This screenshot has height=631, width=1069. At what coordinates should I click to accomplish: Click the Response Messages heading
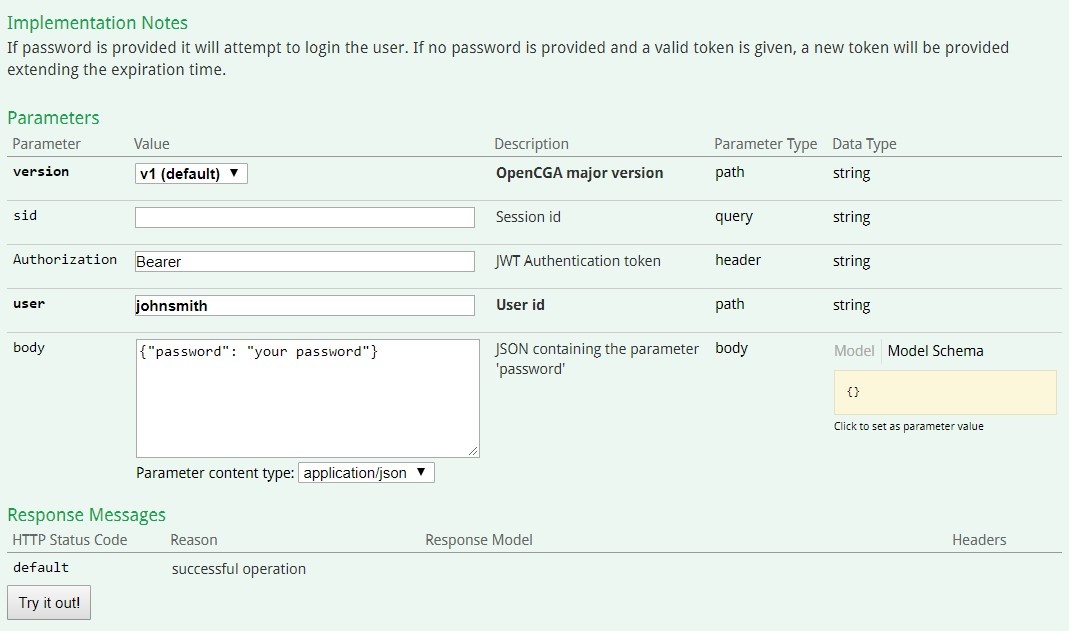tap(86, 514)
